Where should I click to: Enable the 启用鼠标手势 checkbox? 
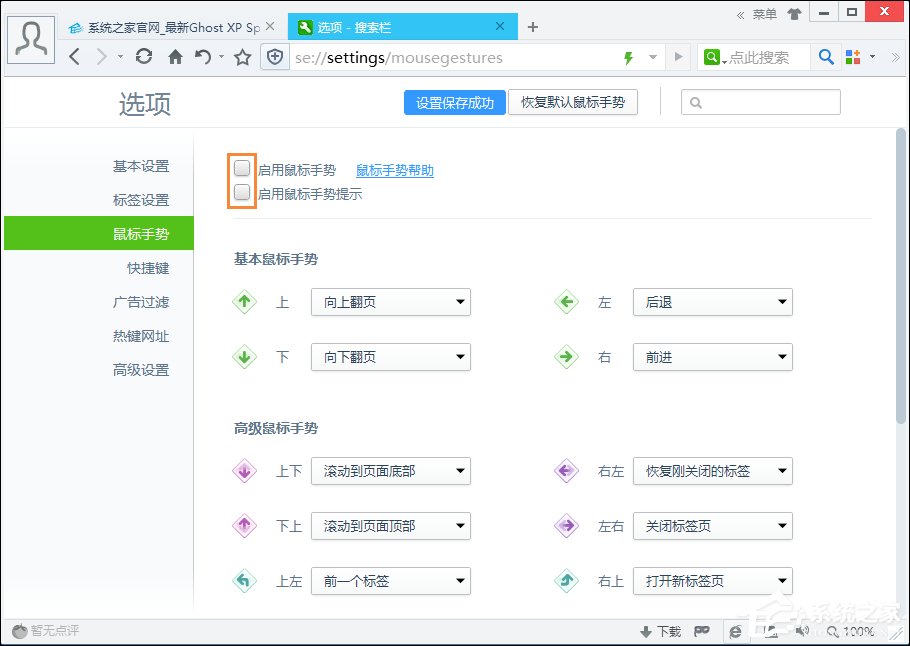pos(242,168)
